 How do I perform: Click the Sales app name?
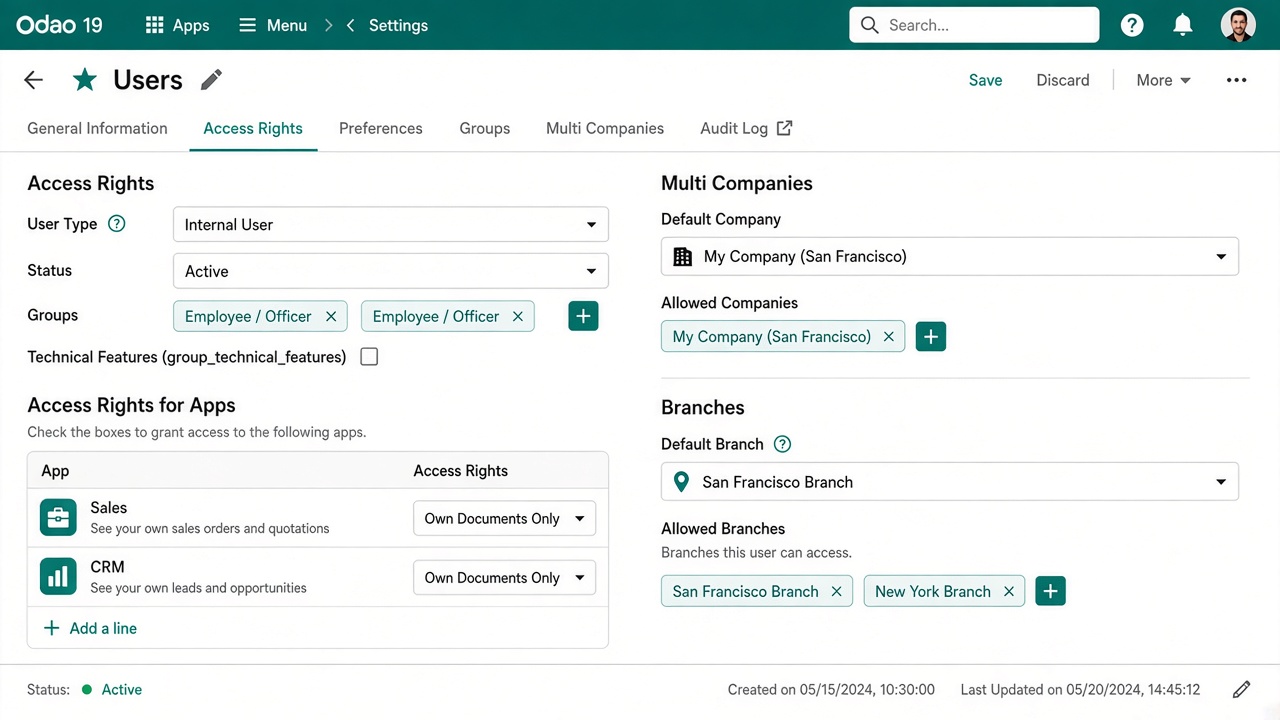(109, 508)
